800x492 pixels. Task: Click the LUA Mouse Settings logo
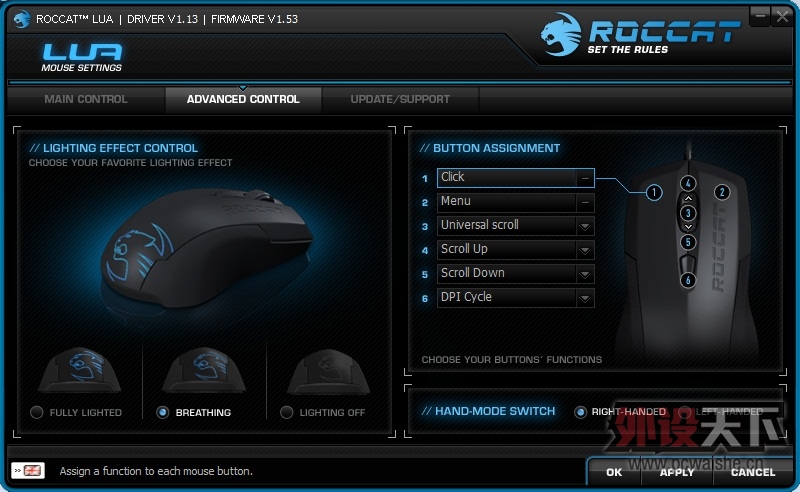tap(82, 57)
